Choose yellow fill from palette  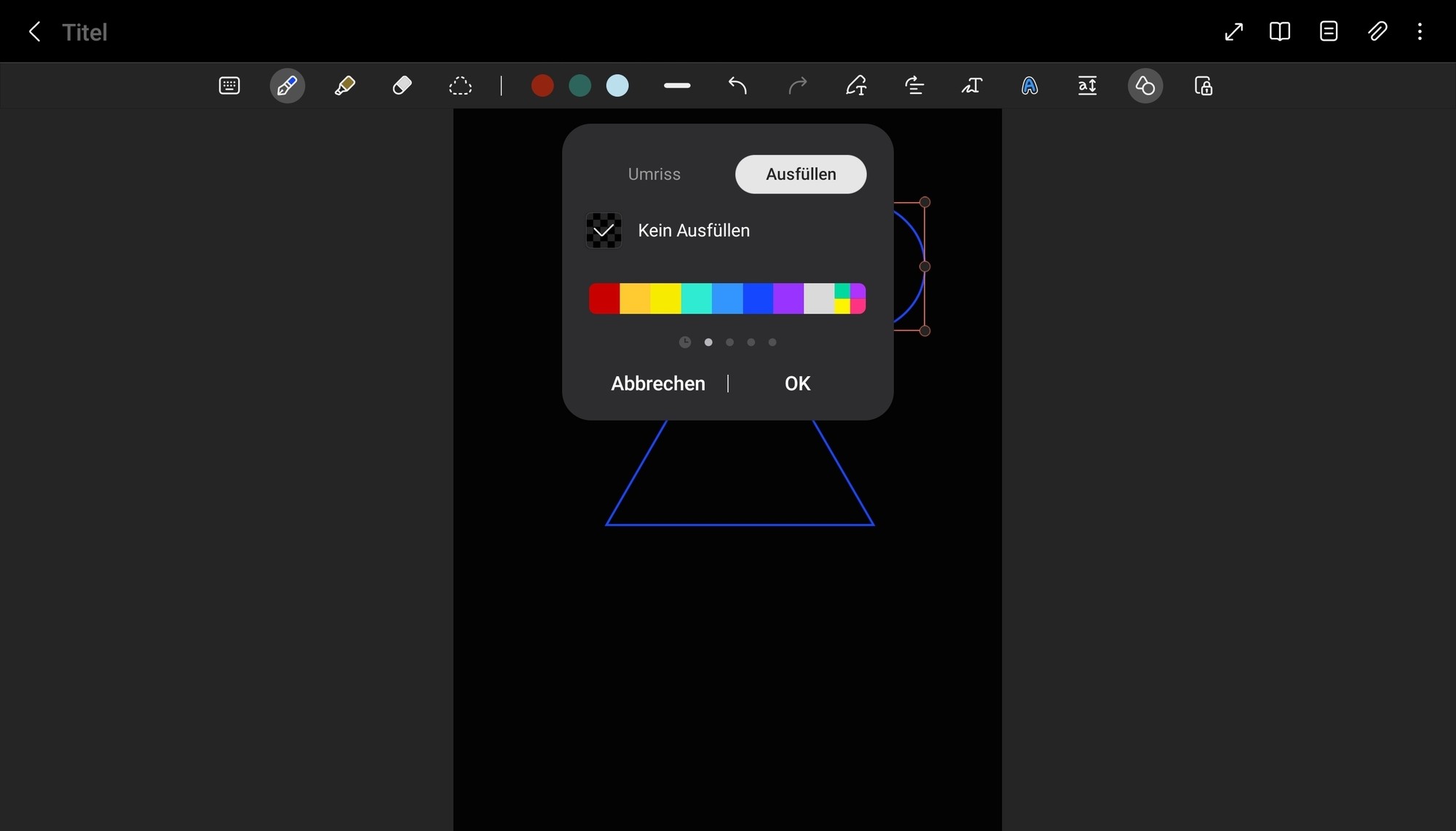pyautogui.click(x=665, y=298)
